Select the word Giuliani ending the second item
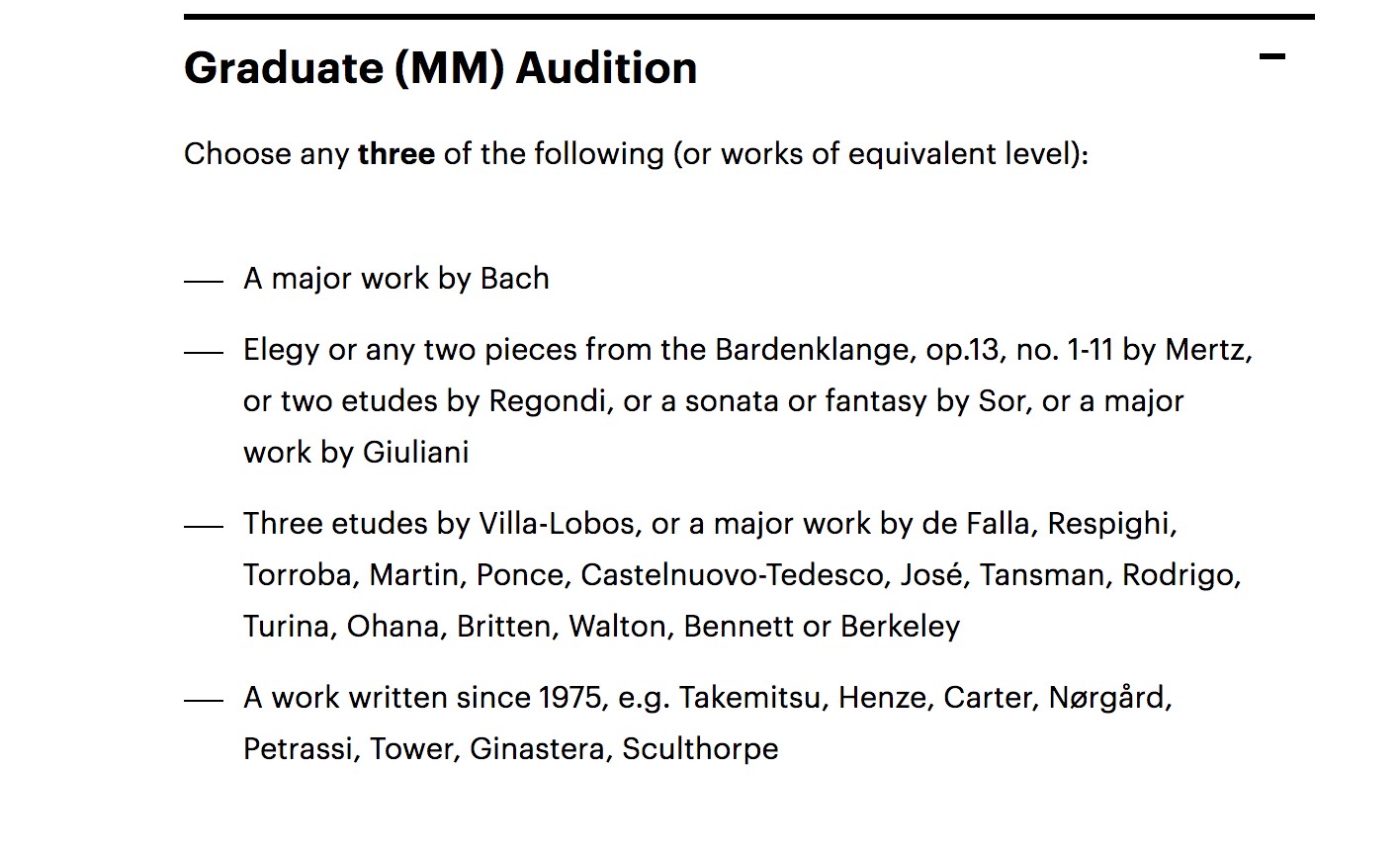1400x854 pixels. coord(415,453)
